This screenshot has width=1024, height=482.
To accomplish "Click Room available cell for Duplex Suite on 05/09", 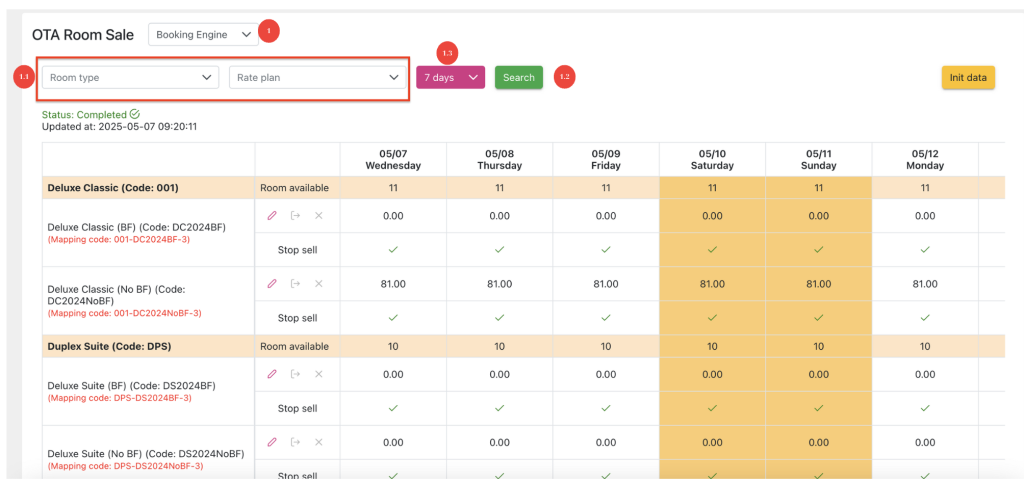I will [x=606, y=347].
